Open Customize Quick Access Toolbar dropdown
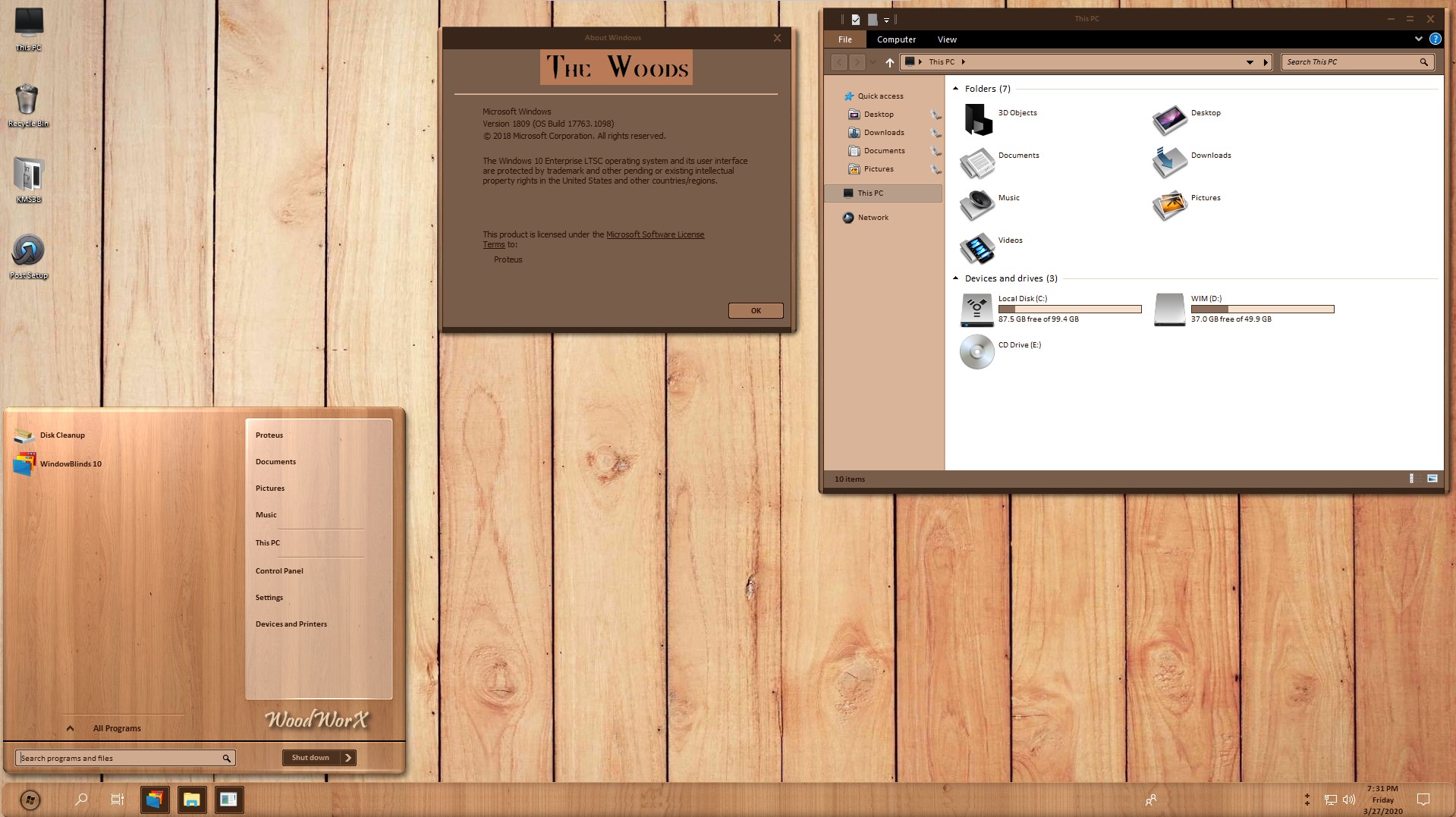The image size is (1456, 817). (886, 20)
